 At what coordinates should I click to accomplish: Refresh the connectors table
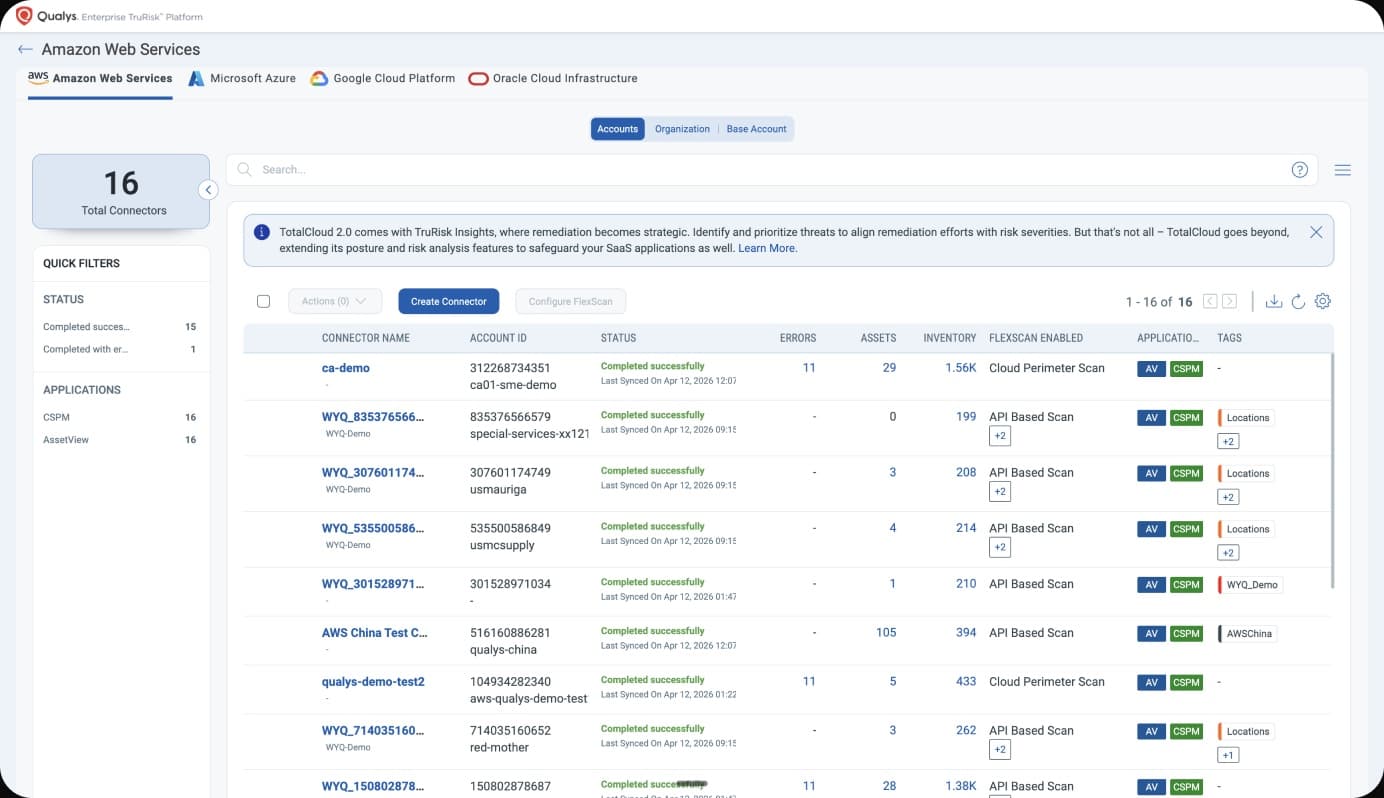tap(1298, 301)
